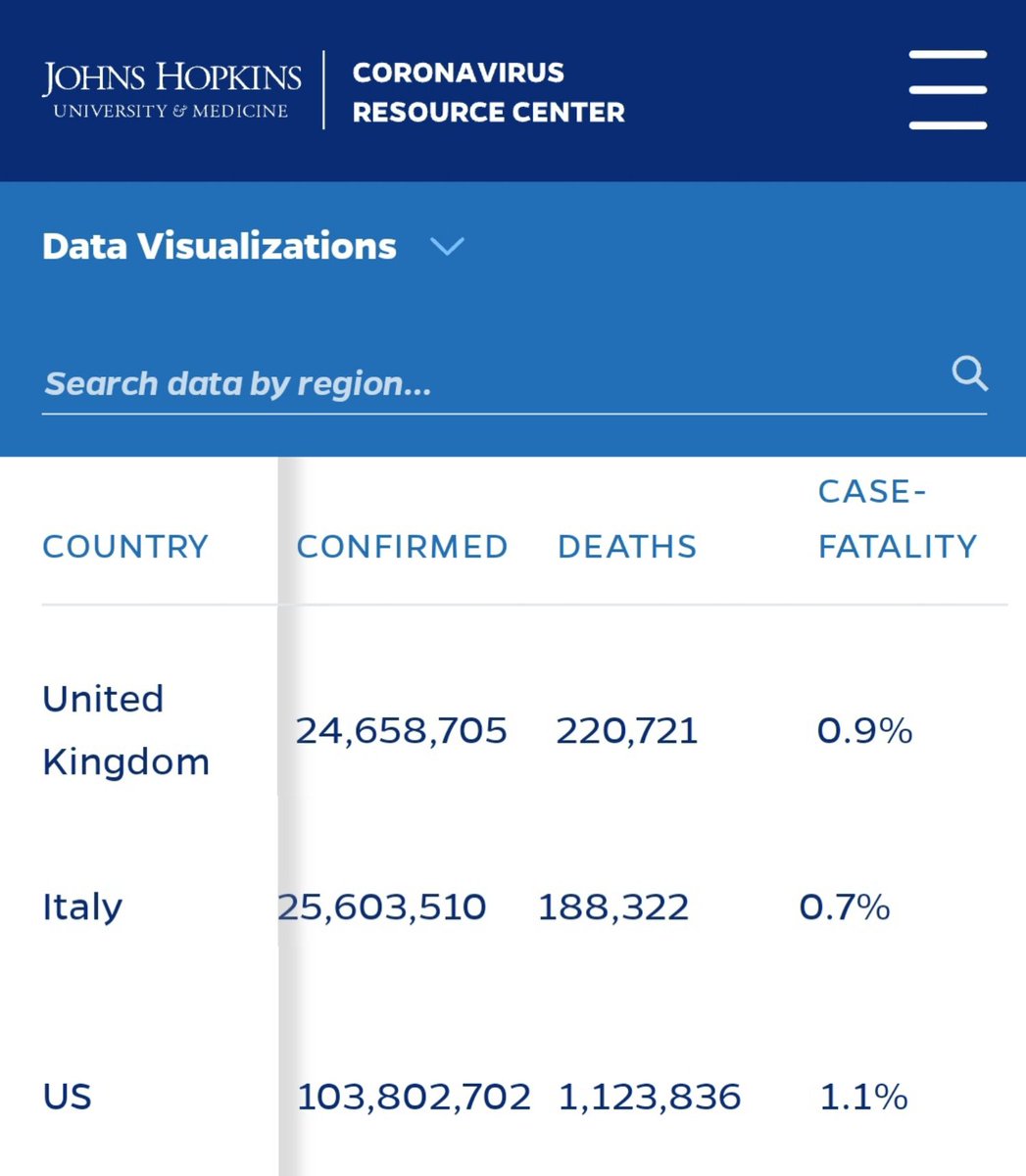Click deaths value 220,721

point(627,730)
